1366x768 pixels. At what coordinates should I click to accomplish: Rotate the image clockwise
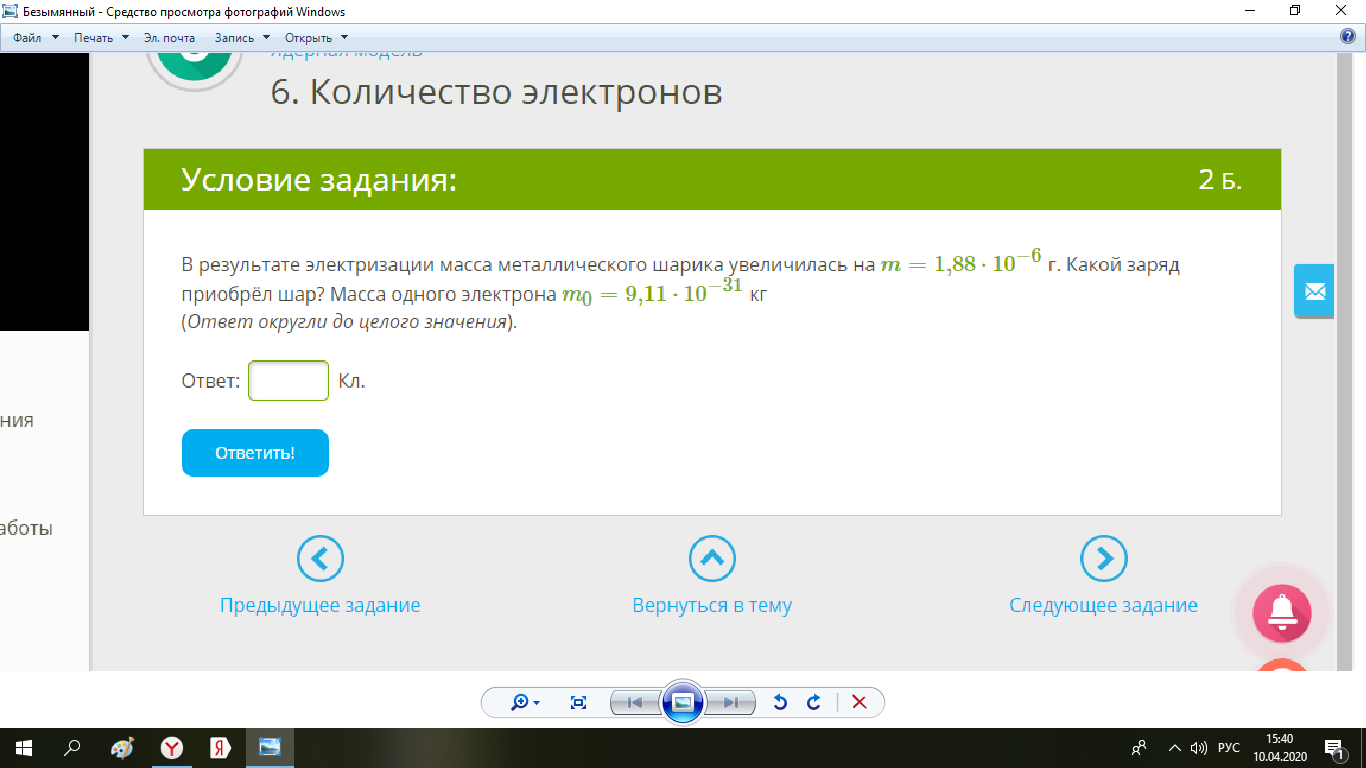click(813, 703)
